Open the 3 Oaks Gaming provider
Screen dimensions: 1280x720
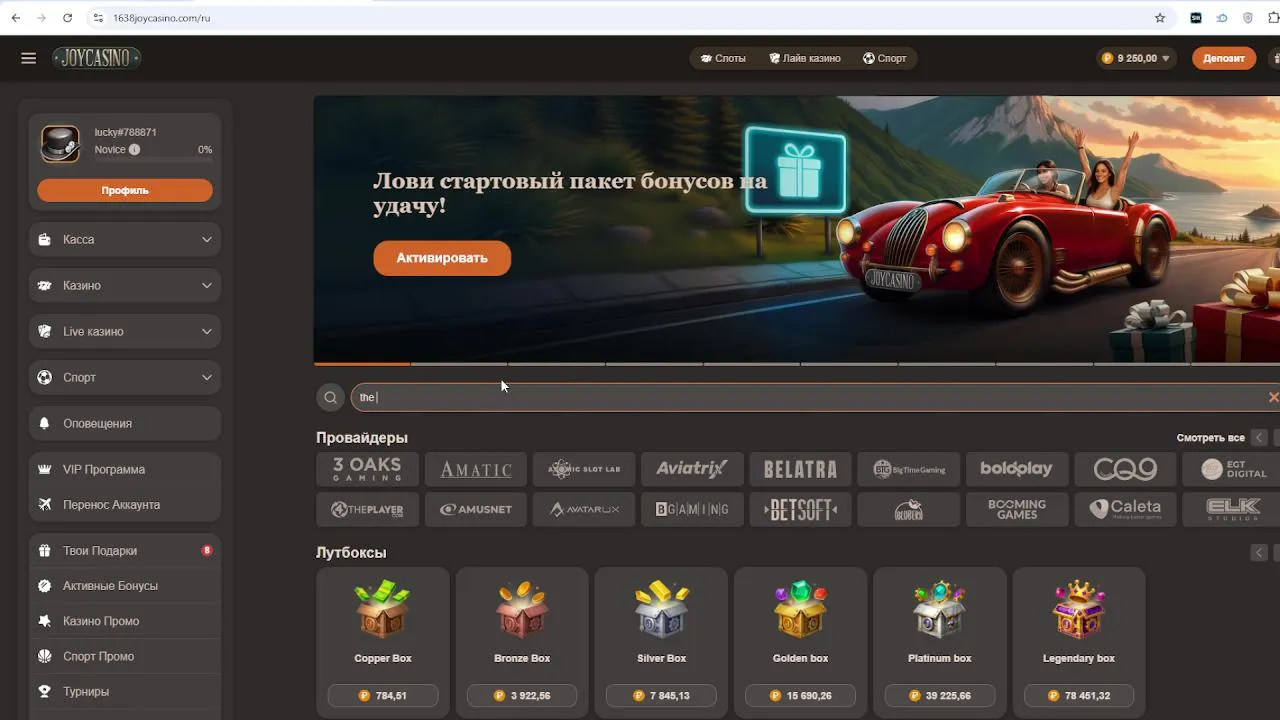[367, 469]
